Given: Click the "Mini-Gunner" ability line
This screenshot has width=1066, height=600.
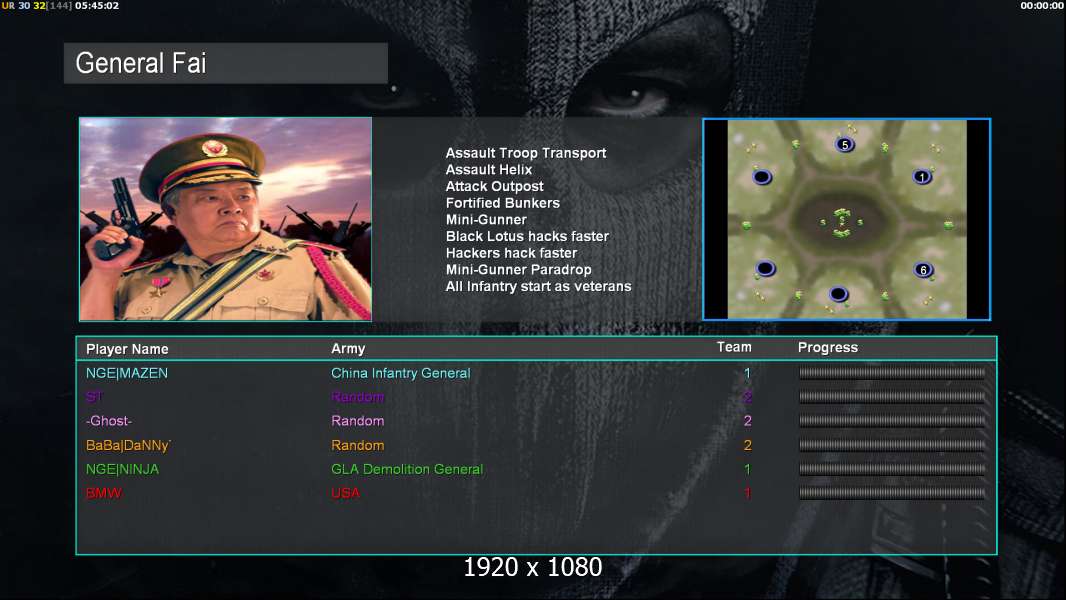Looking at the screenshot, I should coord(486,220).
